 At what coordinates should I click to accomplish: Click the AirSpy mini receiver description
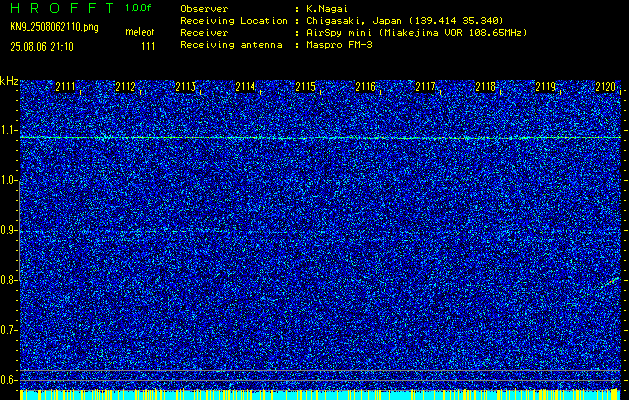coord(416,33)
